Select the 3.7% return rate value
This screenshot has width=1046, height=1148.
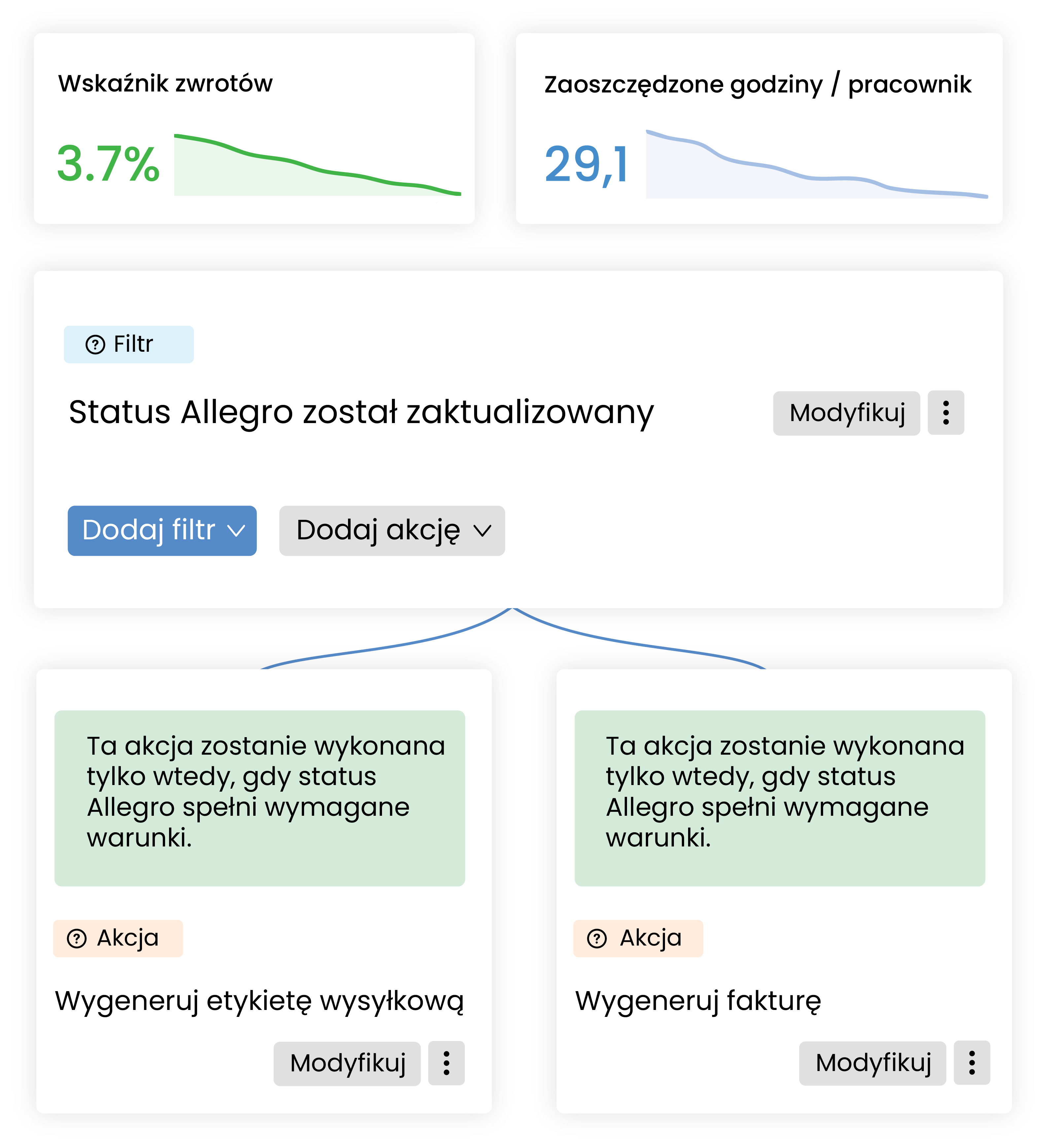click(x=108, y=164)
